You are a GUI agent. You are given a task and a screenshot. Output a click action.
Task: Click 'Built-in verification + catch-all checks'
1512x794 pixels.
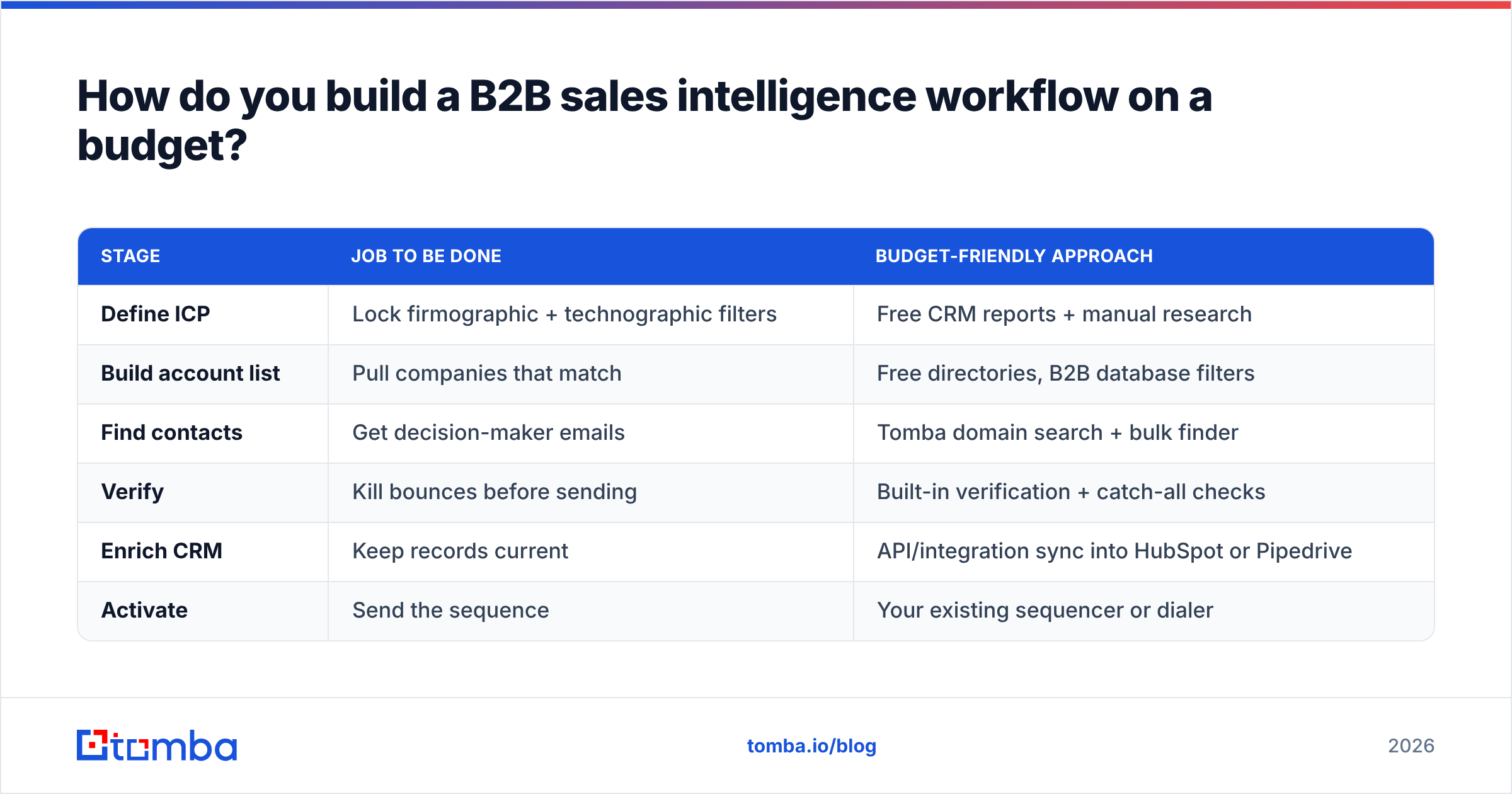[x=1071, y=492]
